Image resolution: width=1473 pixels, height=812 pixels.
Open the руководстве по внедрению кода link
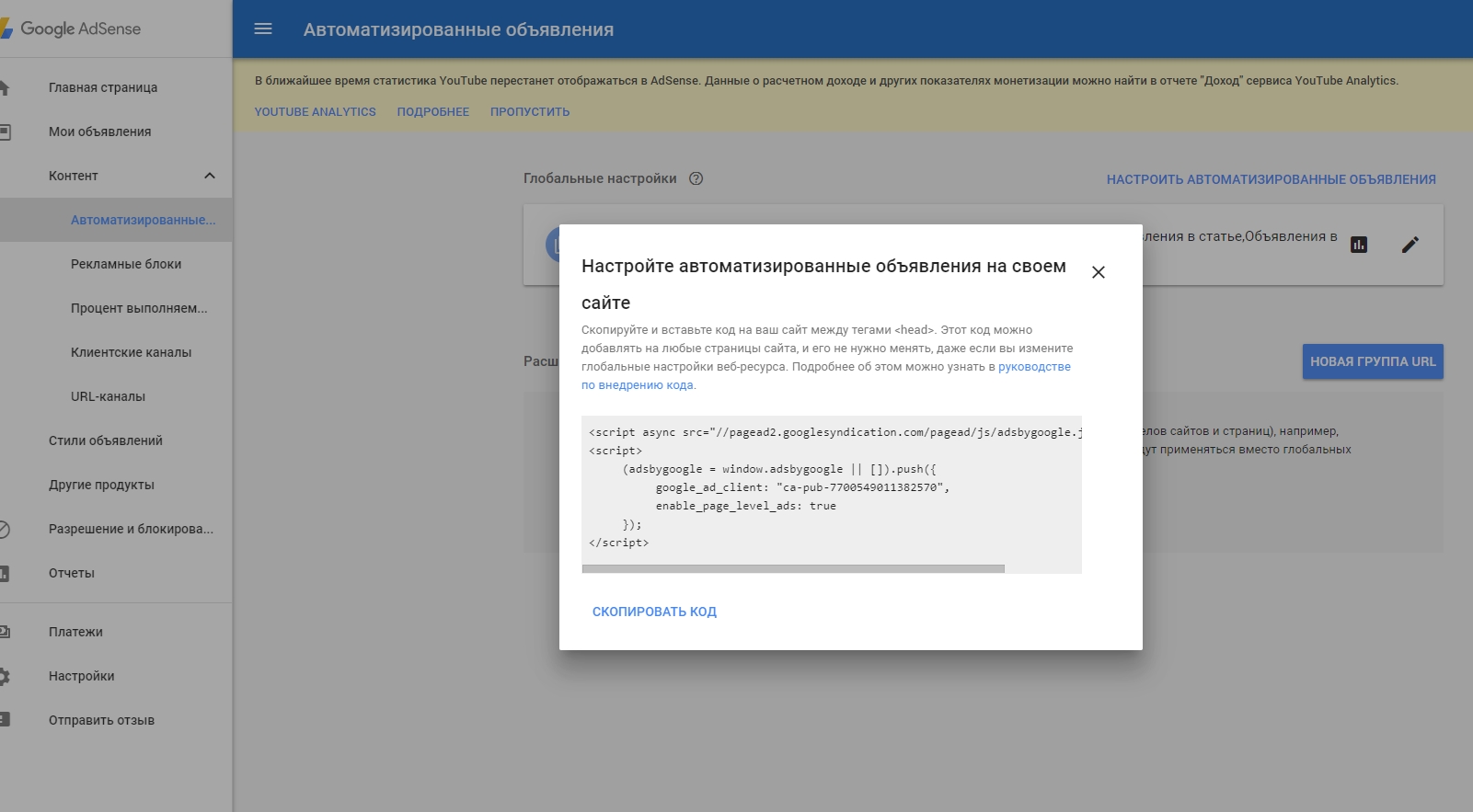1034,367
